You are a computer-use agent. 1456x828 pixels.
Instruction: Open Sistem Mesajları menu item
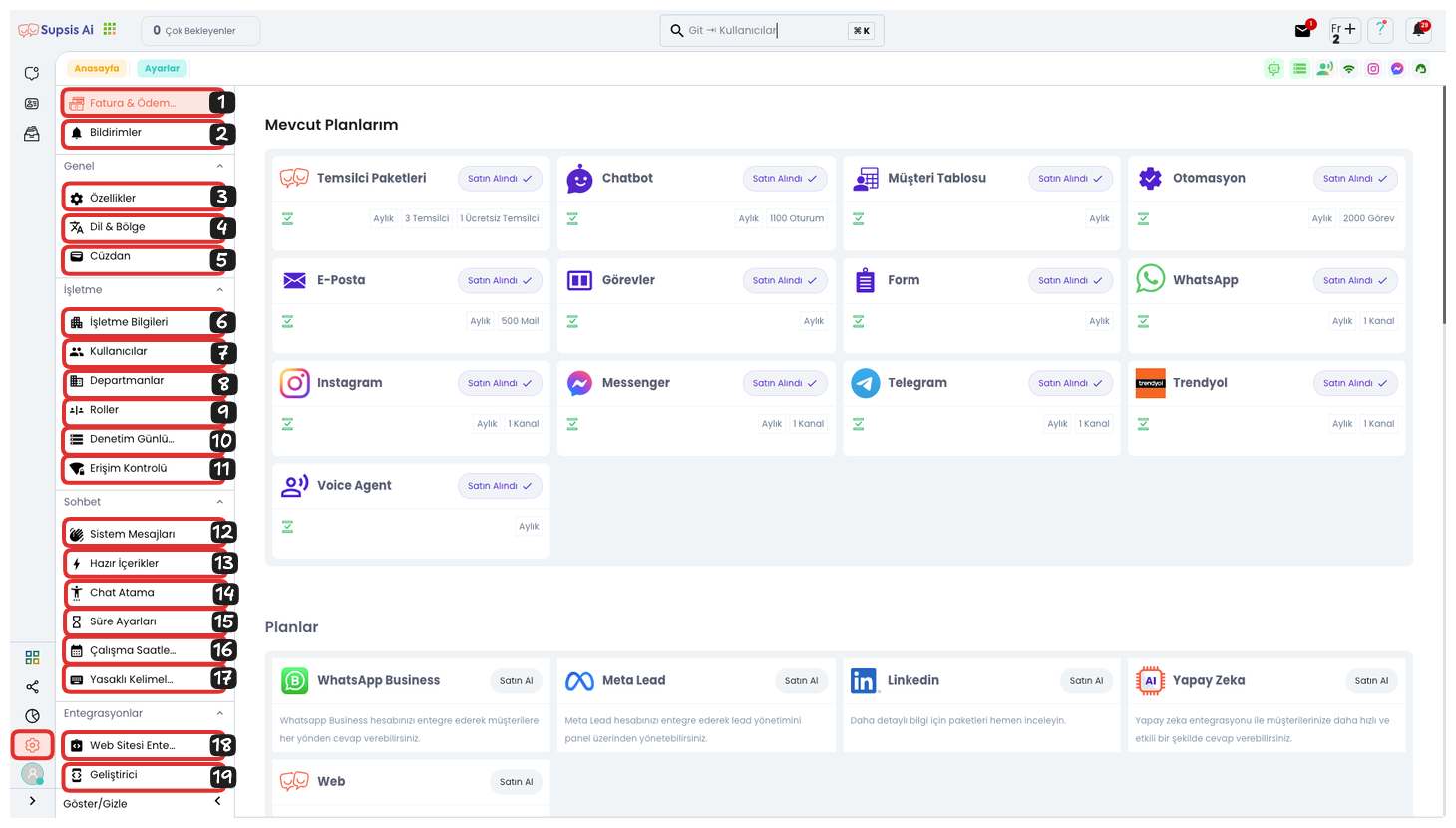point(146,534)
